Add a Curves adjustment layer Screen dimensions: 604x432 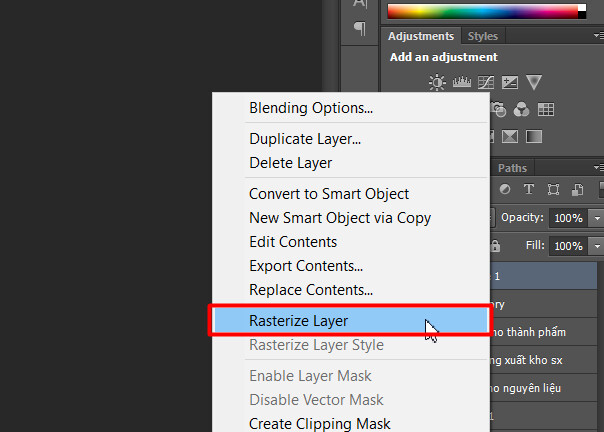pos(486,82)
